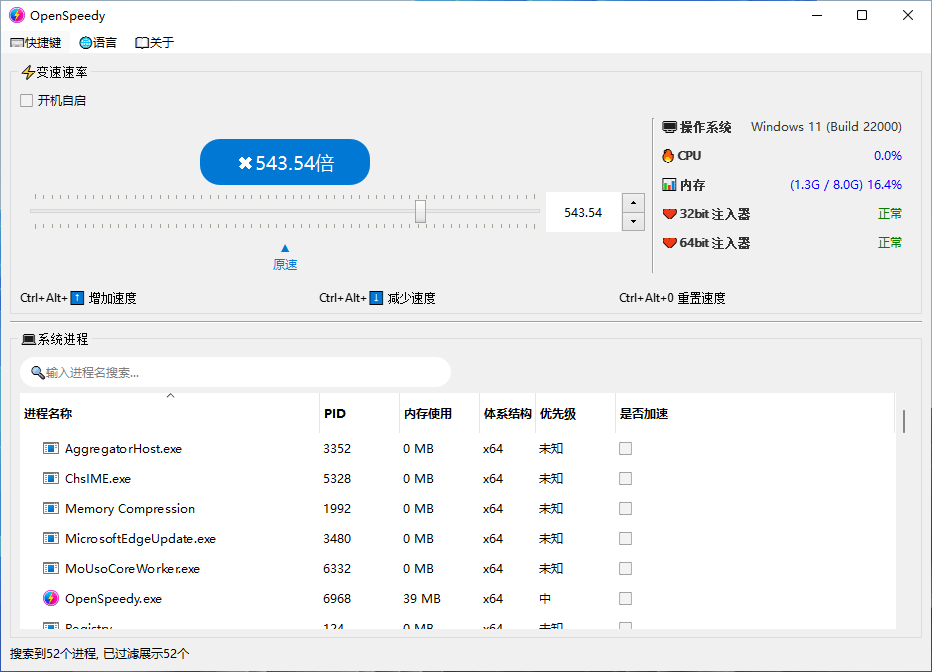Open the 快捷键 menu

(x=36, y=43)
